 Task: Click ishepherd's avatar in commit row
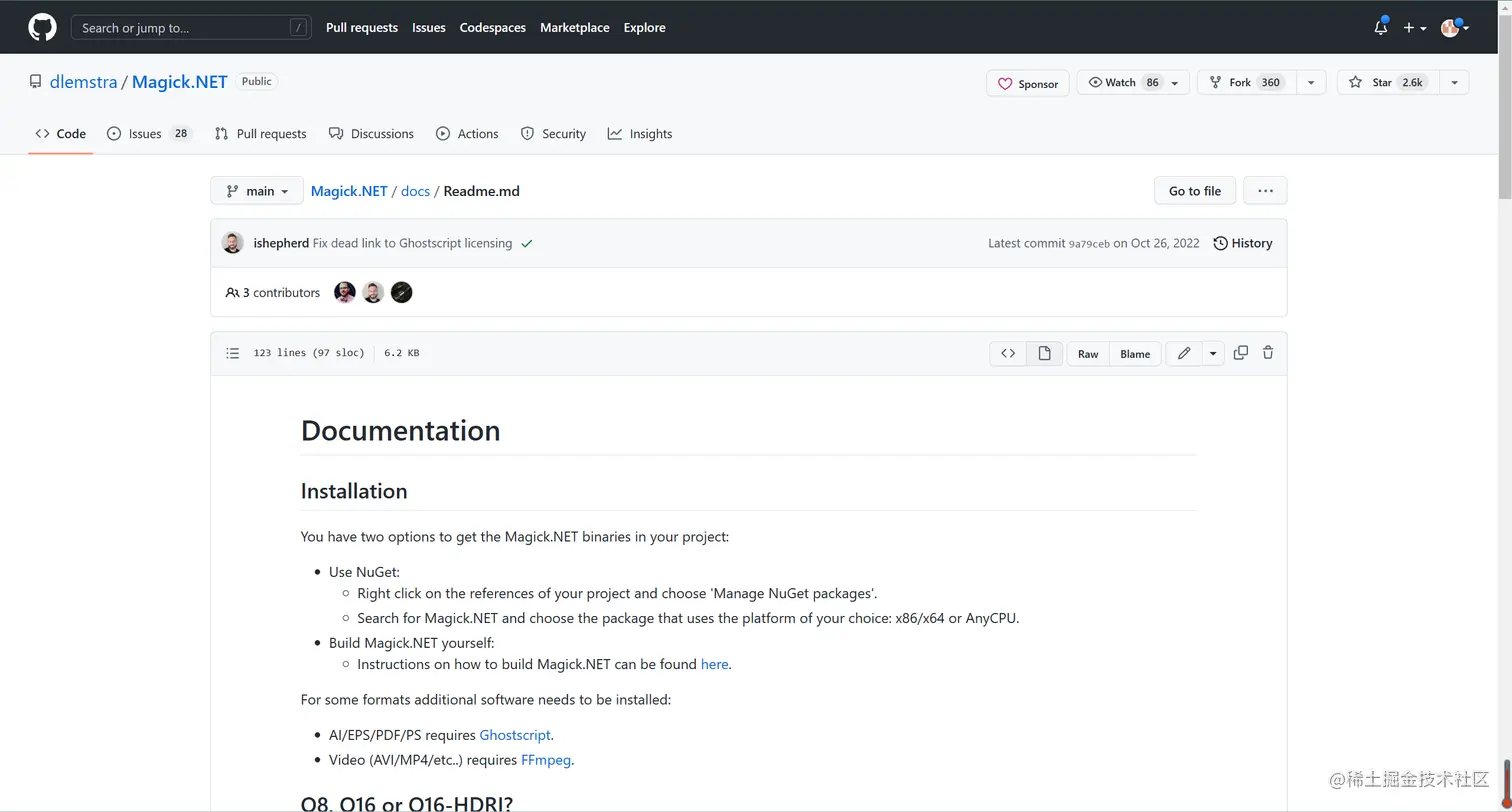232,243
